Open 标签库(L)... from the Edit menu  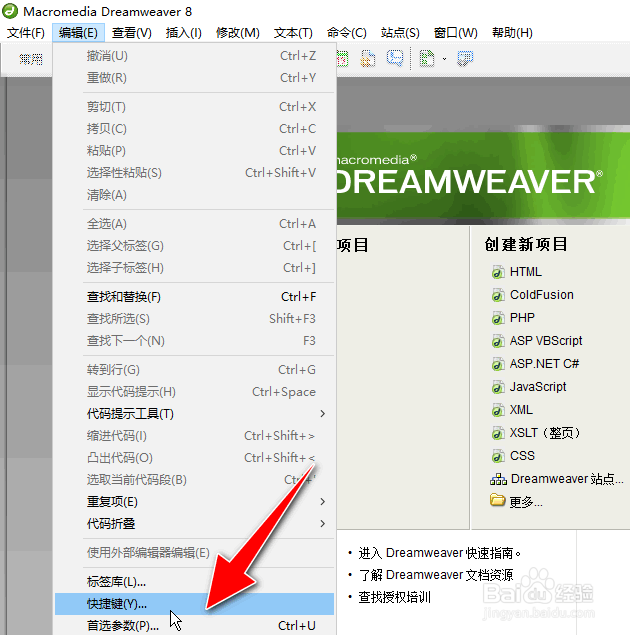[194, 582]
